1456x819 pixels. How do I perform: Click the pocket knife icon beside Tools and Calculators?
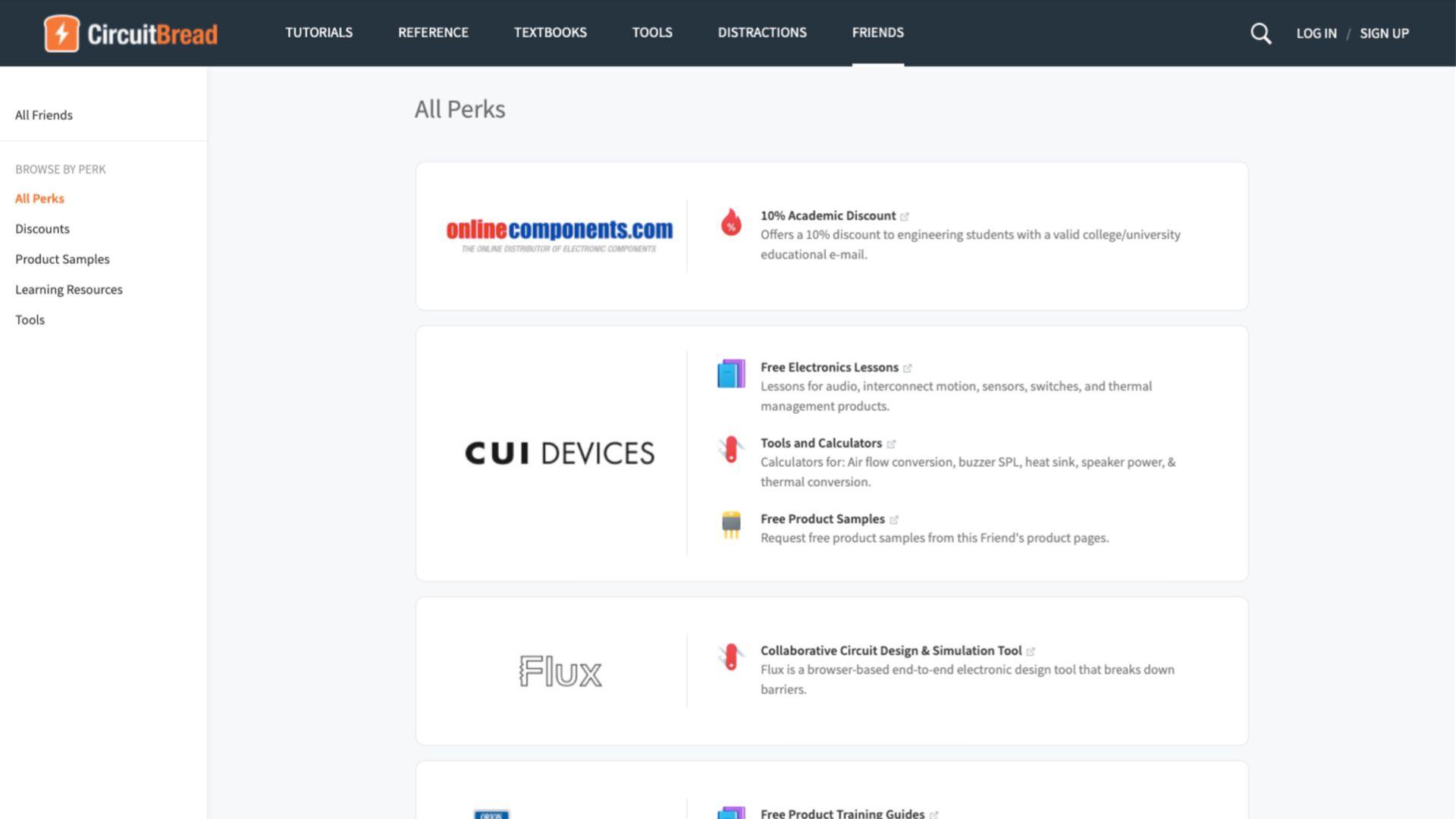(731, 450)
